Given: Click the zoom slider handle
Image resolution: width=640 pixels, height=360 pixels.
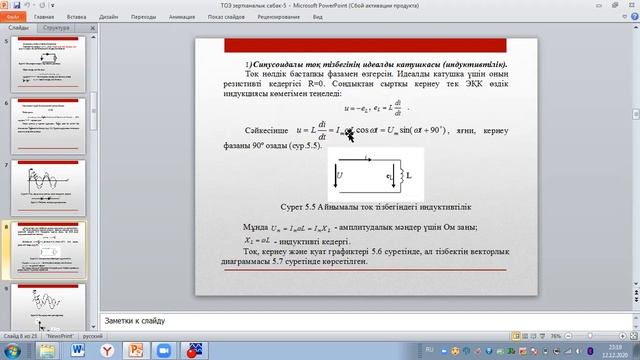Looking at the screenshot, I should [590, 336].
